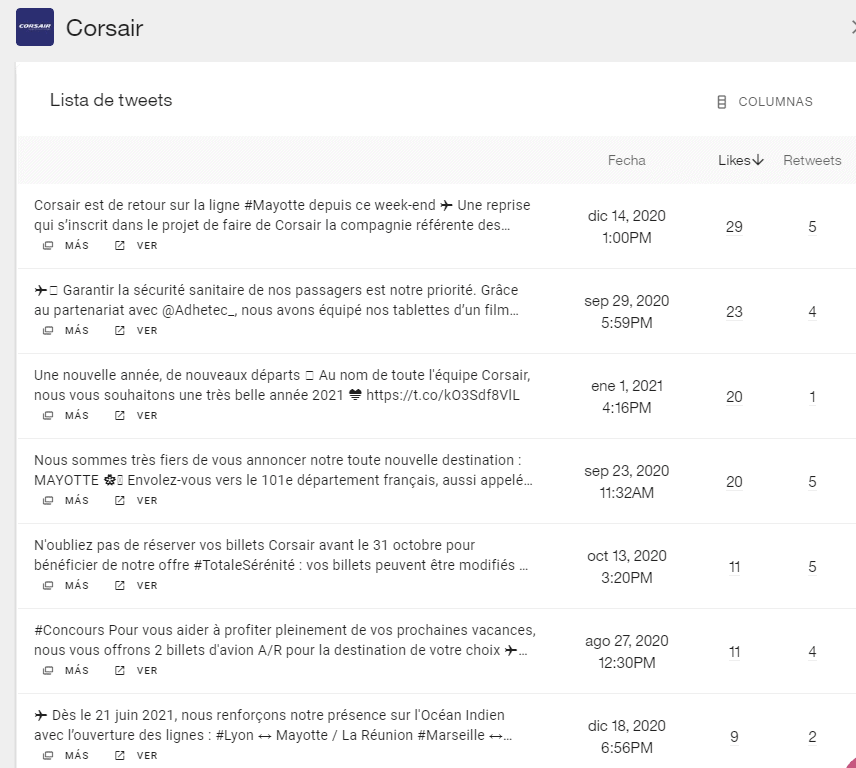Click the MÁS icon on the nouvelle destination tweet
This screenshot has height=768, width=856.
(x=48, y=501)
